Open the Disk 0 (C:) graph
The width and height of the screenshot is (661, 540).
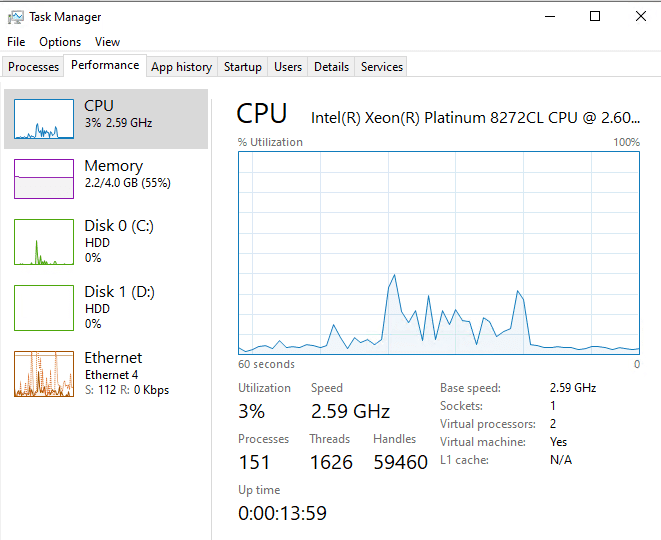click(44, 242)
